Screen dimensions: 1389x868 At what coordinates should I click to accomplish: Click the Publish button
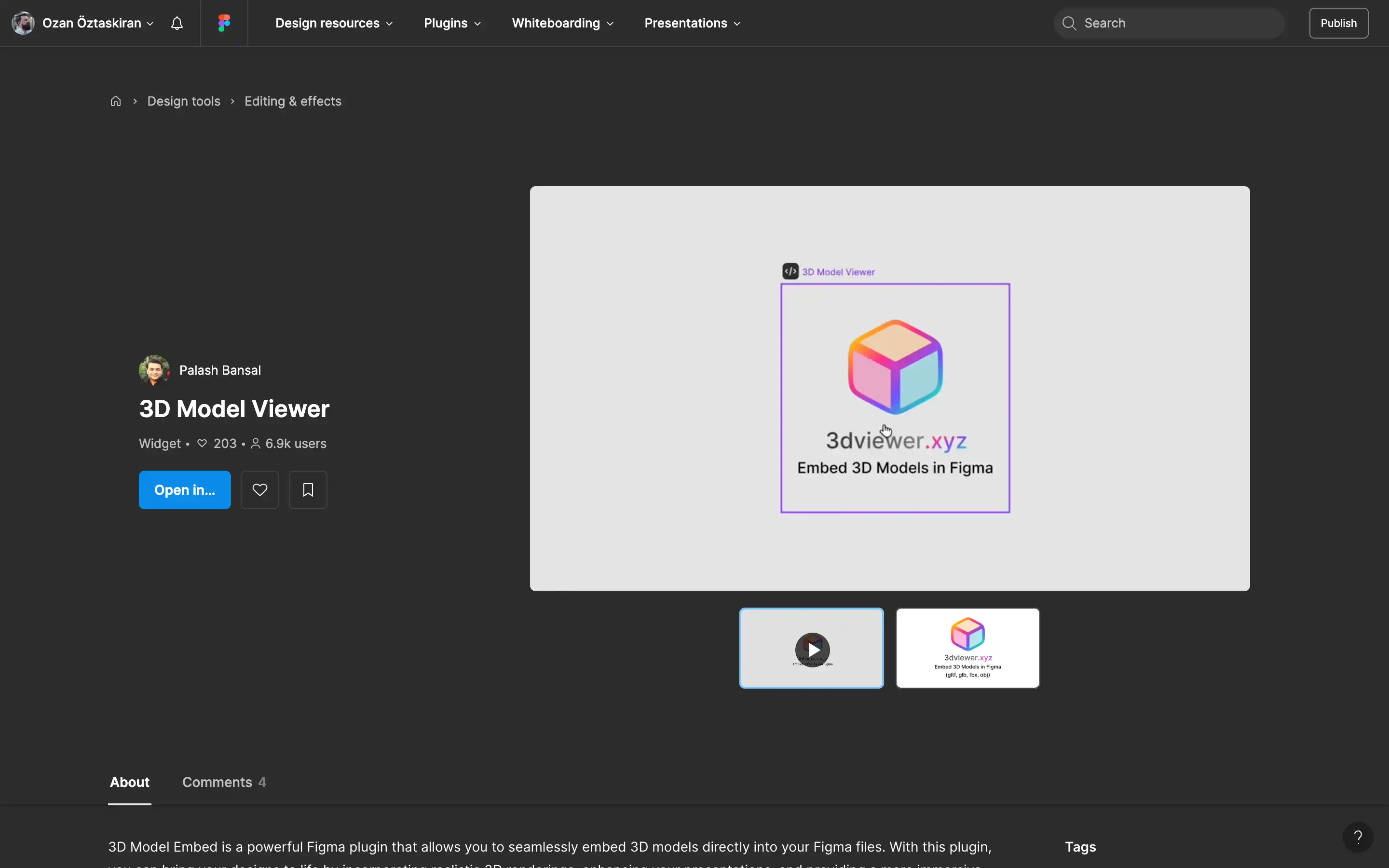[x=1338, y=23]
